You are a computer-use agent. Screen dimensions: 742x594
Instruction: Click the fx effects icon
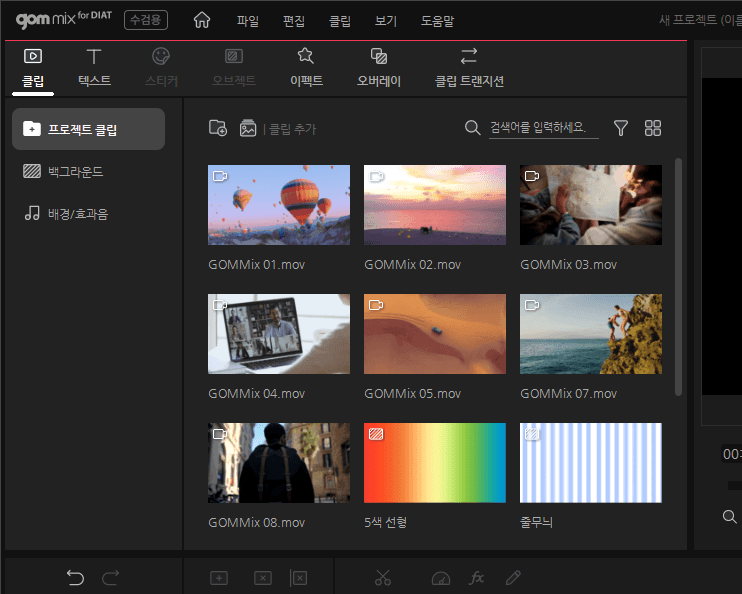477,577
